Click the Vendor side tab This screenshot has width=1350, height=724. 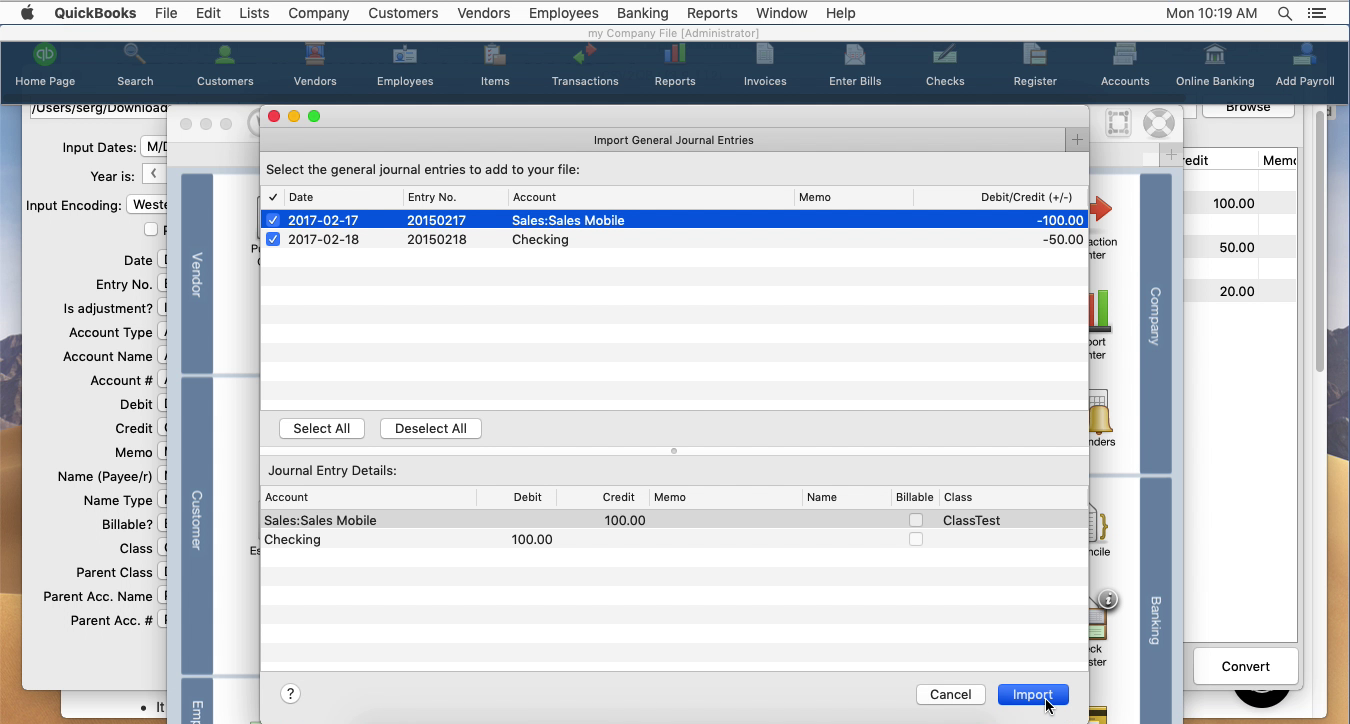197,274
